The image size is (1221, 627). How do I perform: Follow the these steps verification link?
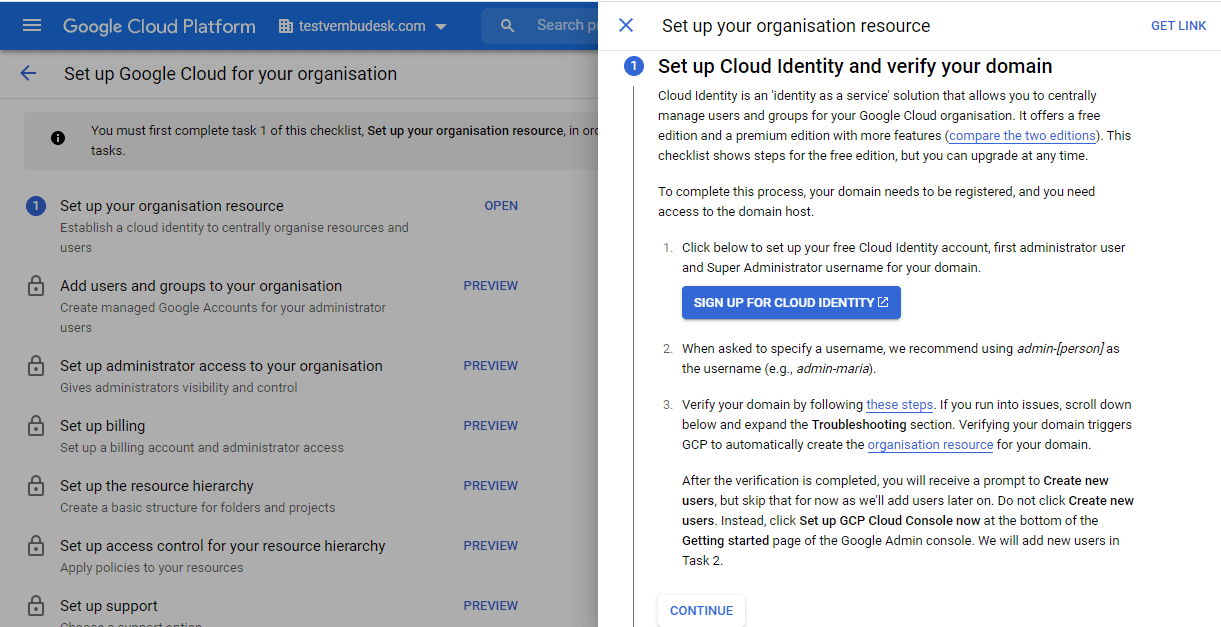click(x=899, y=405)
